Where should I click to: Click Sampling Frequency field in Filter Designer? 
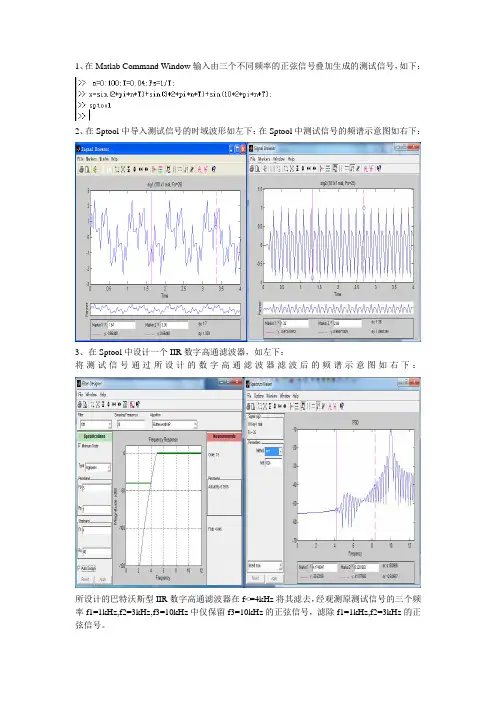pos(131,424)
